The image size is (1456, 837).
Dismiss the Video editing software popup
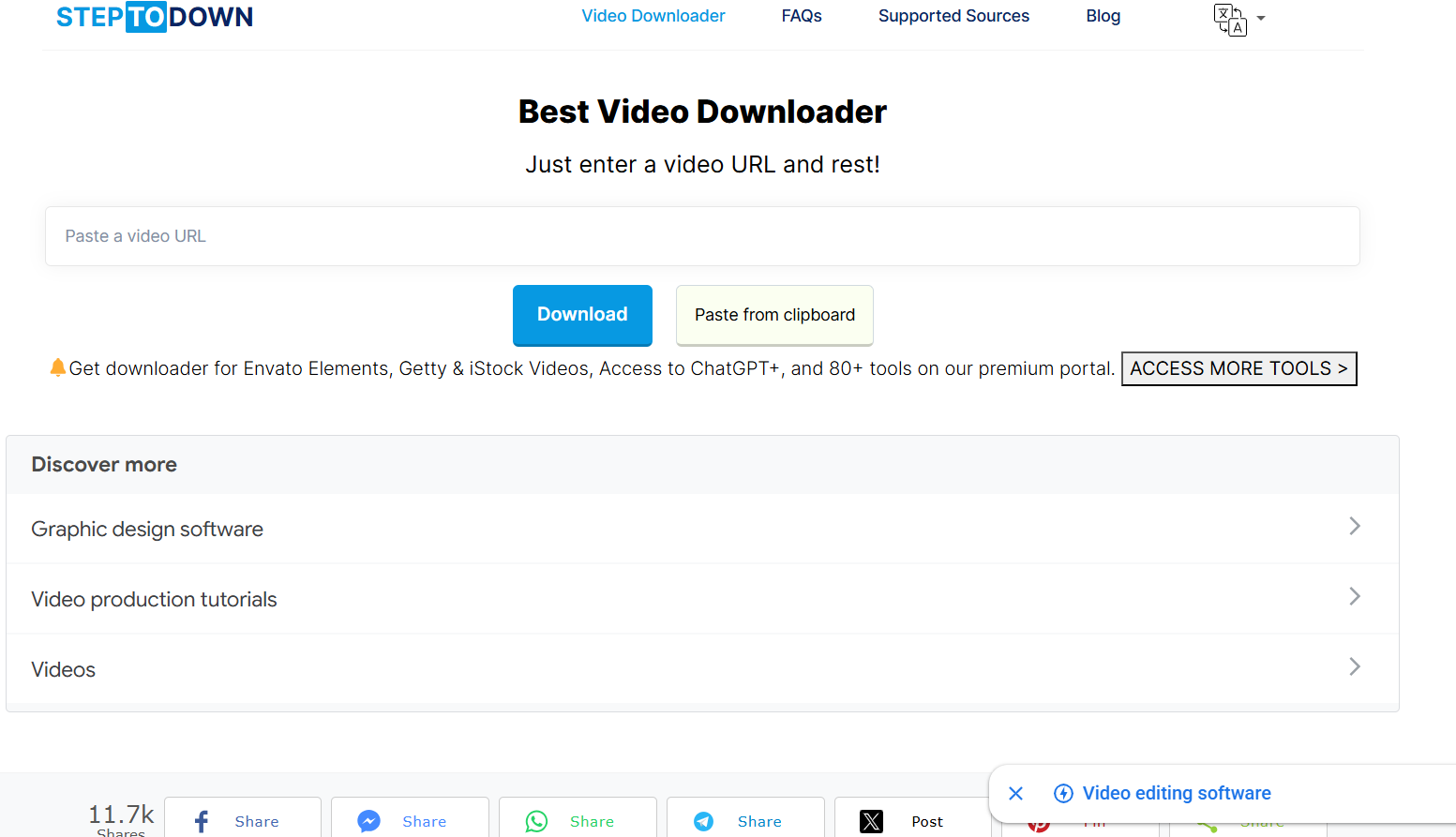(x=1015, y=793)
